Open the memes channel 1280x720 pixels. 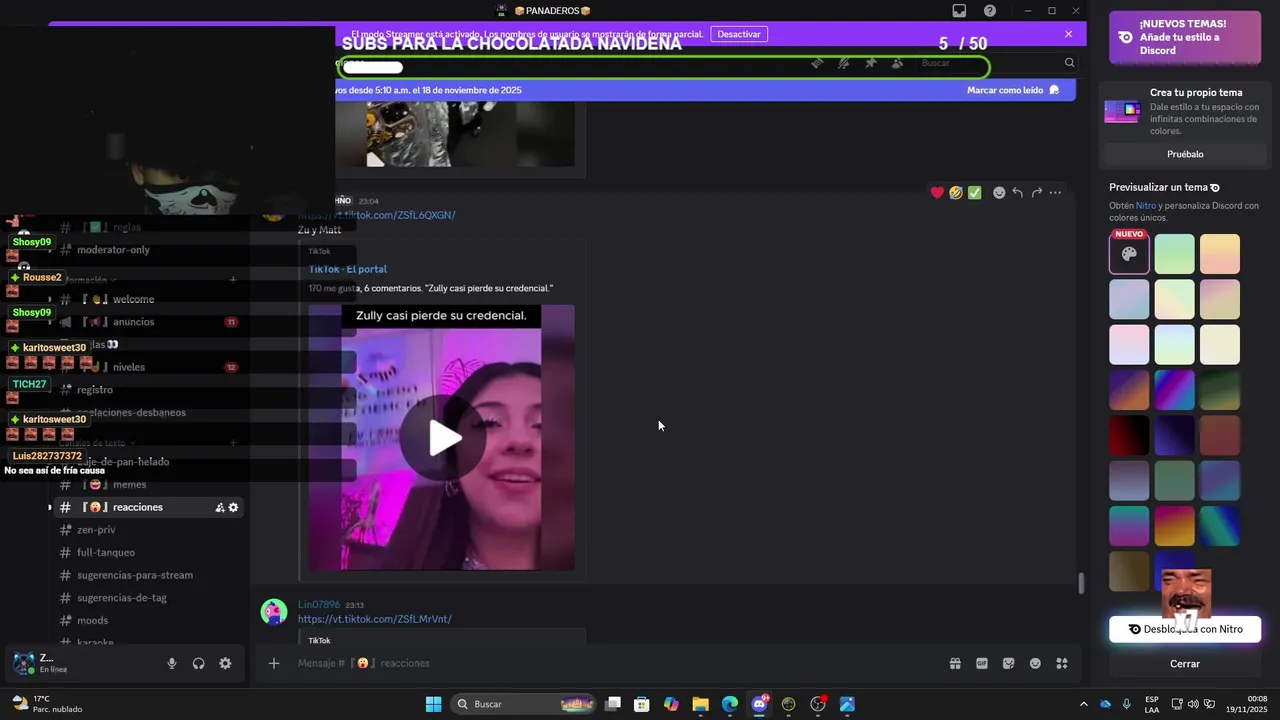coord(129,485)
